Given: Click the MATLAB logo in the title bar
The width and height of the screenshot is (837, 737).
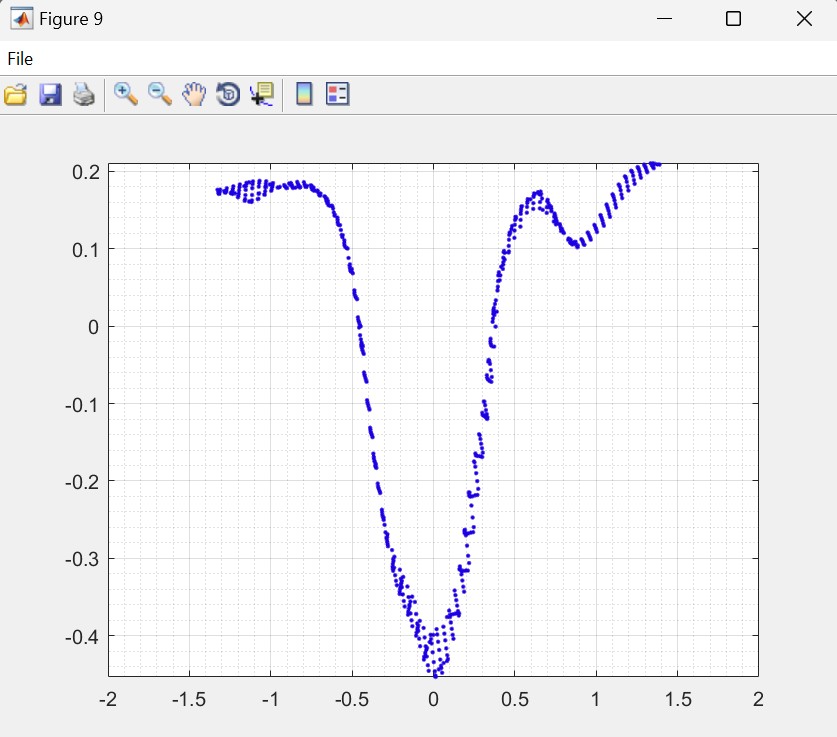Looking at the screenshot, I should tap(20, 19).
